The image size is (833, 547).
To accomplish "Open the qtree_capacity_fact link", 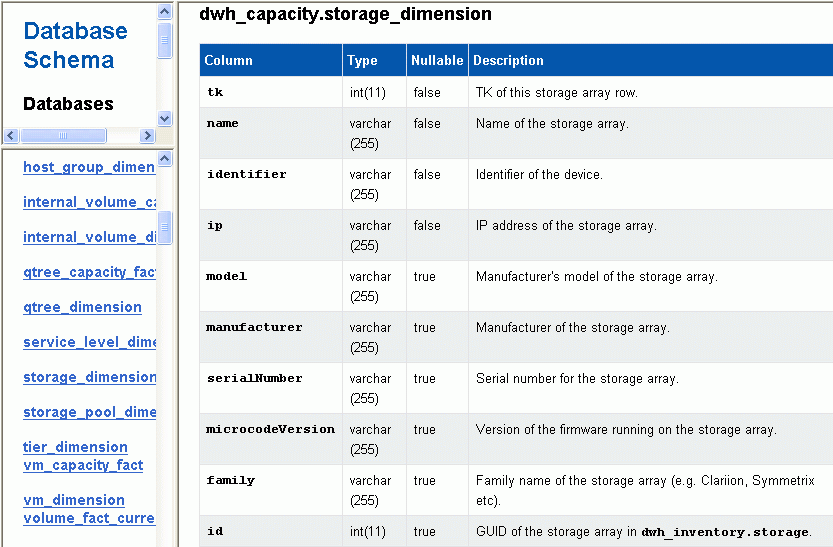I will pyautogui.click(x=89, y=272).
